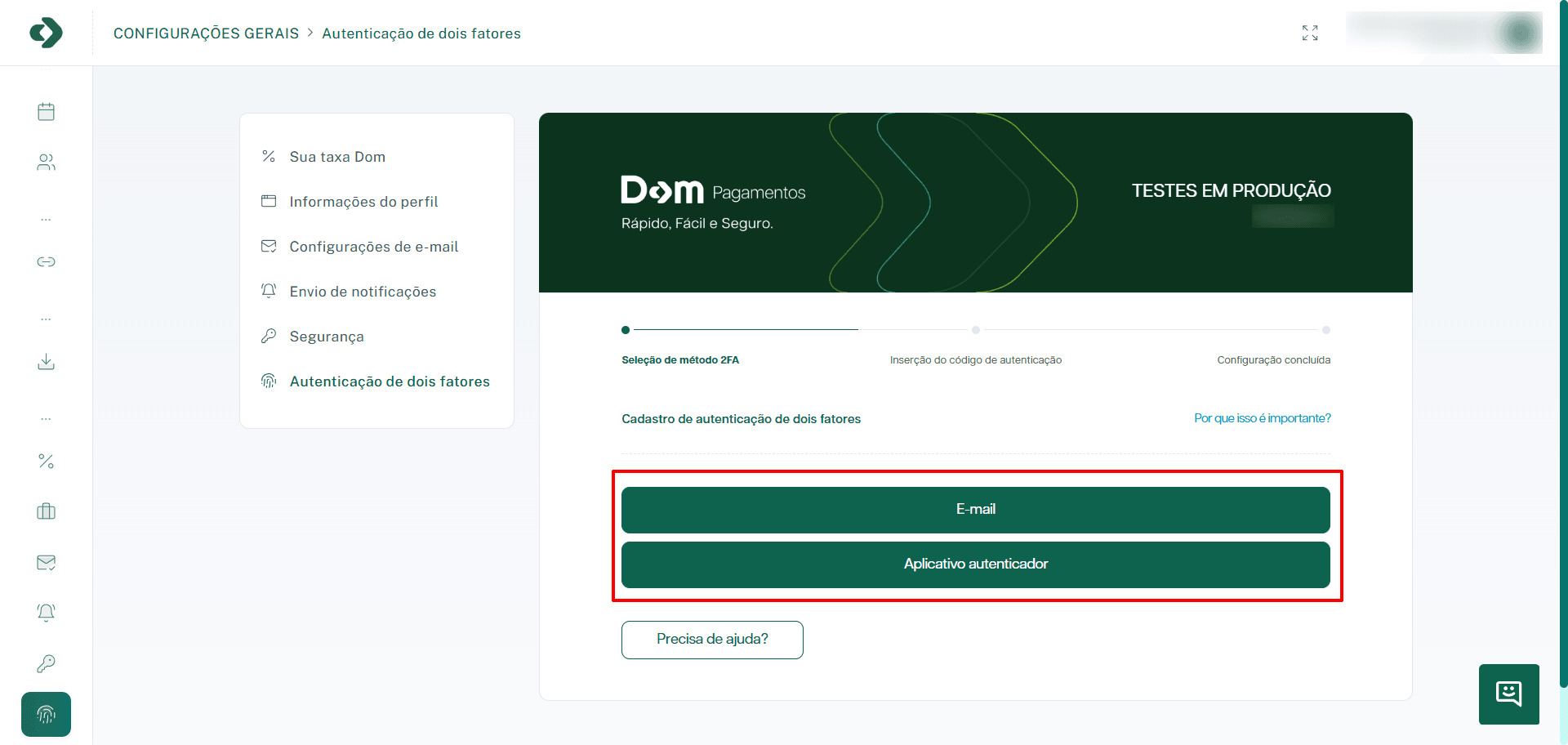This screenshot has height=745, width=1568.
Task: Open the fees section via percent icon
Action: (46, 462)
